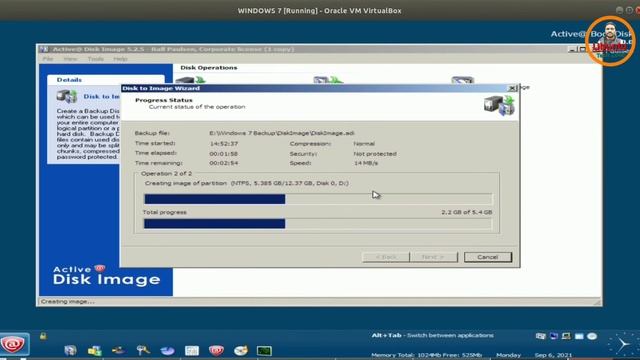
Task: Click the greyed-out Next button
Action: [x=433, y=257]
